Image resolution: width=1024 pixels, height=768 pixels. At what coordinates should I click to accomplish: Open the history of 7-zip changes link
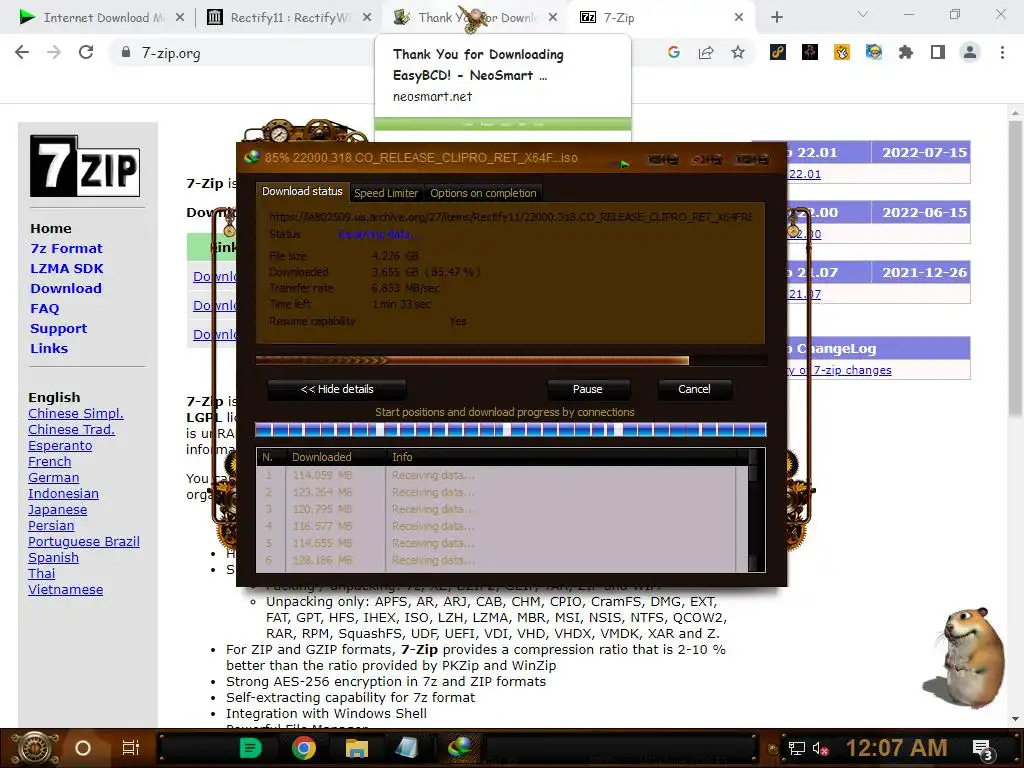[839, 370]
